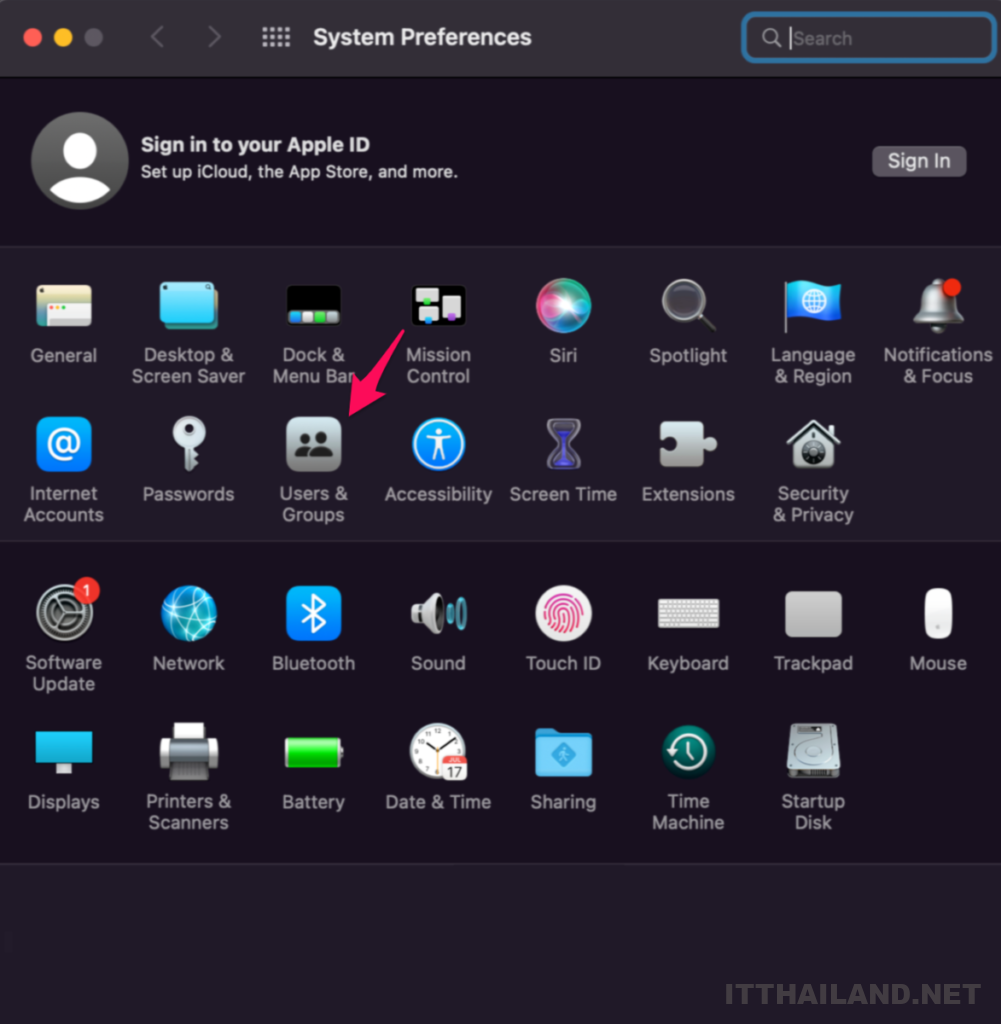The image size is (1001, 1024).
Task: Open Startup Disk settings
Action: point(813,751)
